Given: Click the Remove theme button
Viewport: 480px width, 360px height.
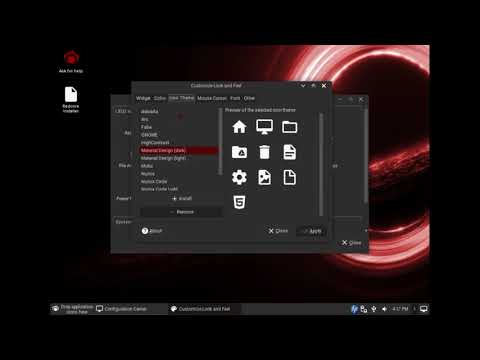Looking at the screenshot, I should coord(182,212).
